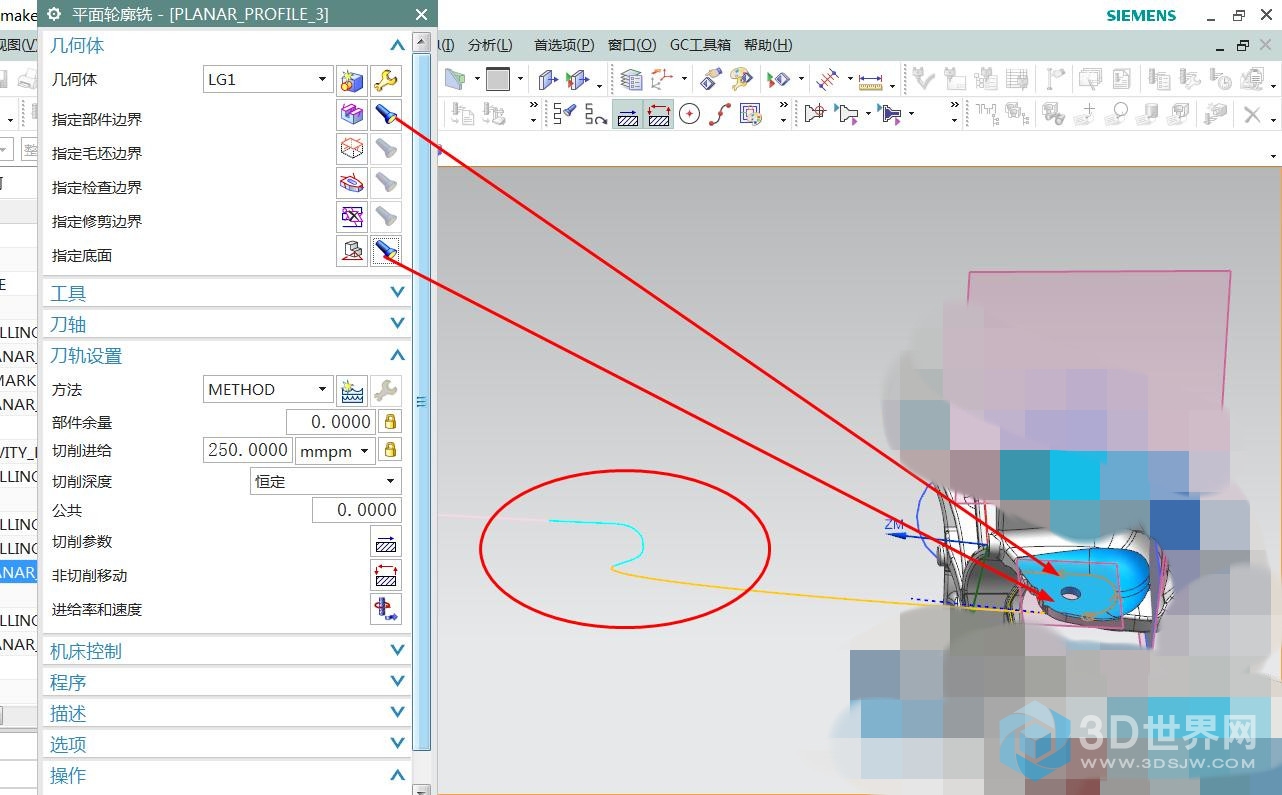Image resolution: width=1282 pixels, height=795 pixels.
Task: Display the specified floor with flashlight icon
Action: pos(386,250)
